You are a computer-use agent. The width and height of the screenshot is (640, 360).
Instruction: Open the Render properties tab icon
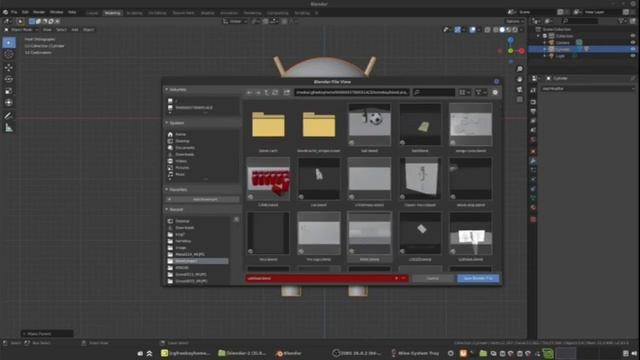click(533, 102)
